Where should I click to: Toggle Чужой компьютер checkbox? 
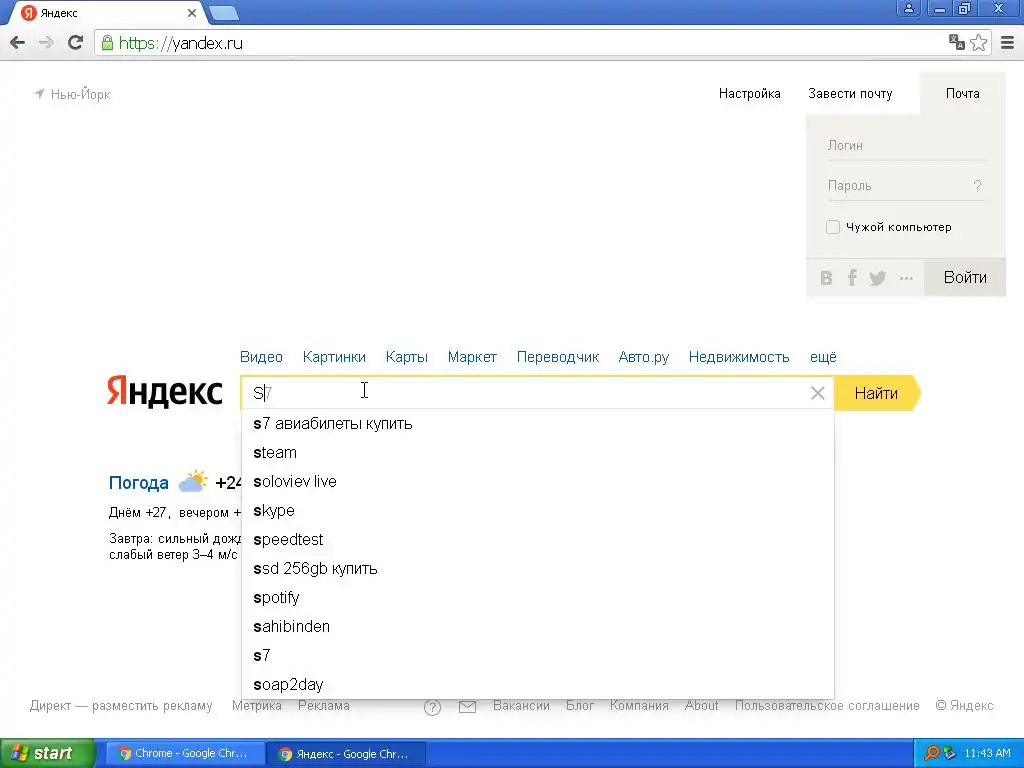pos(833,227)
